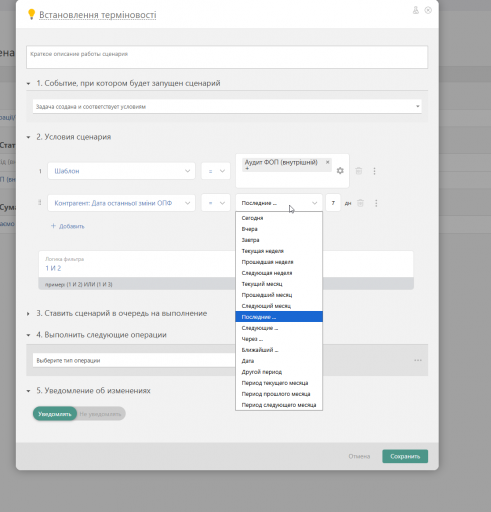
Task: Remove the 'Аудит ФОП (внутрішній)' tag
Action: pyautogui.click(x=327, y=162)
